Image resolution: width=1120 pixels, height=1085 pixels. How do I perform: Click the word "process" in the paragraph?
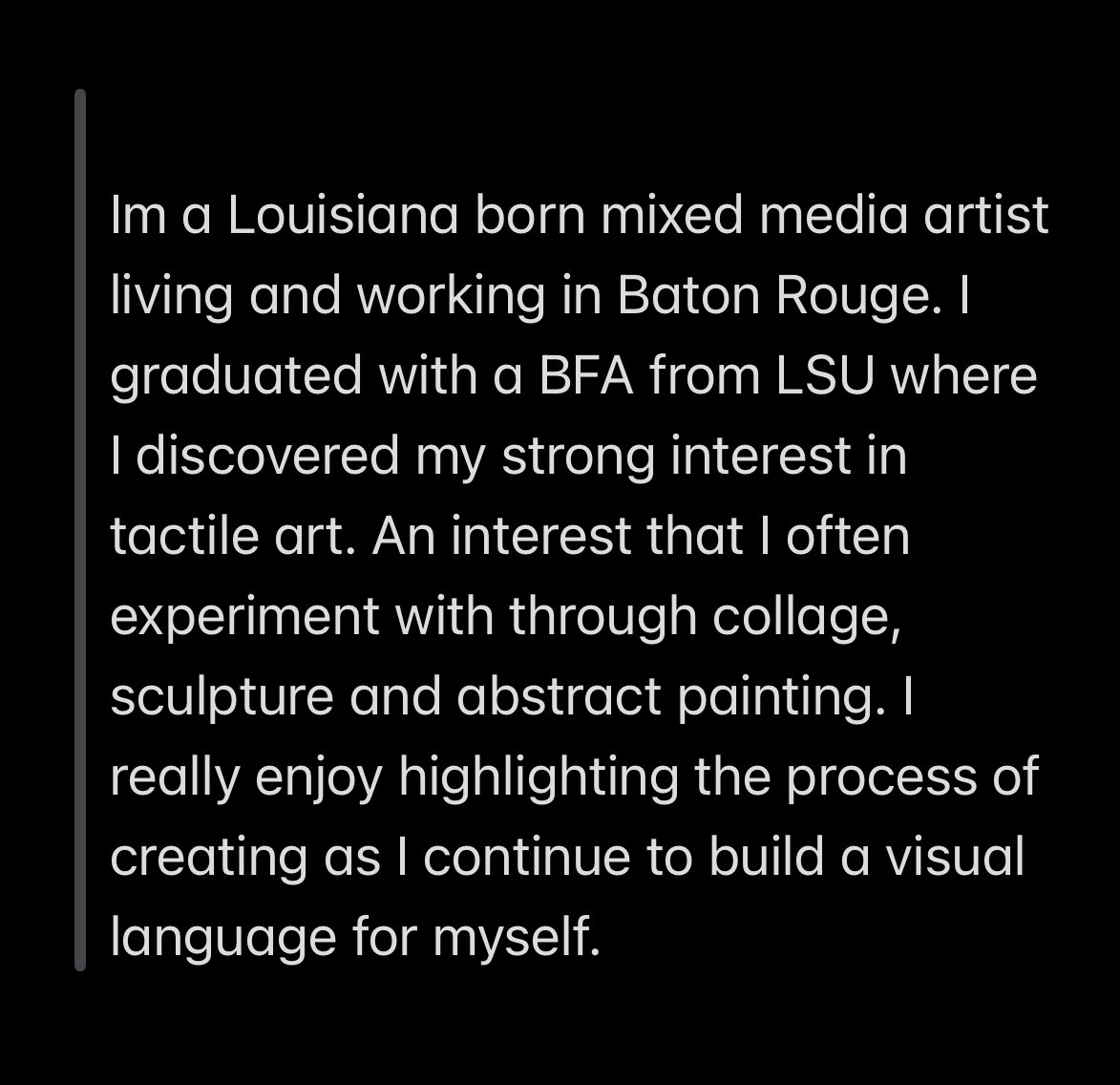coord(881,777)
